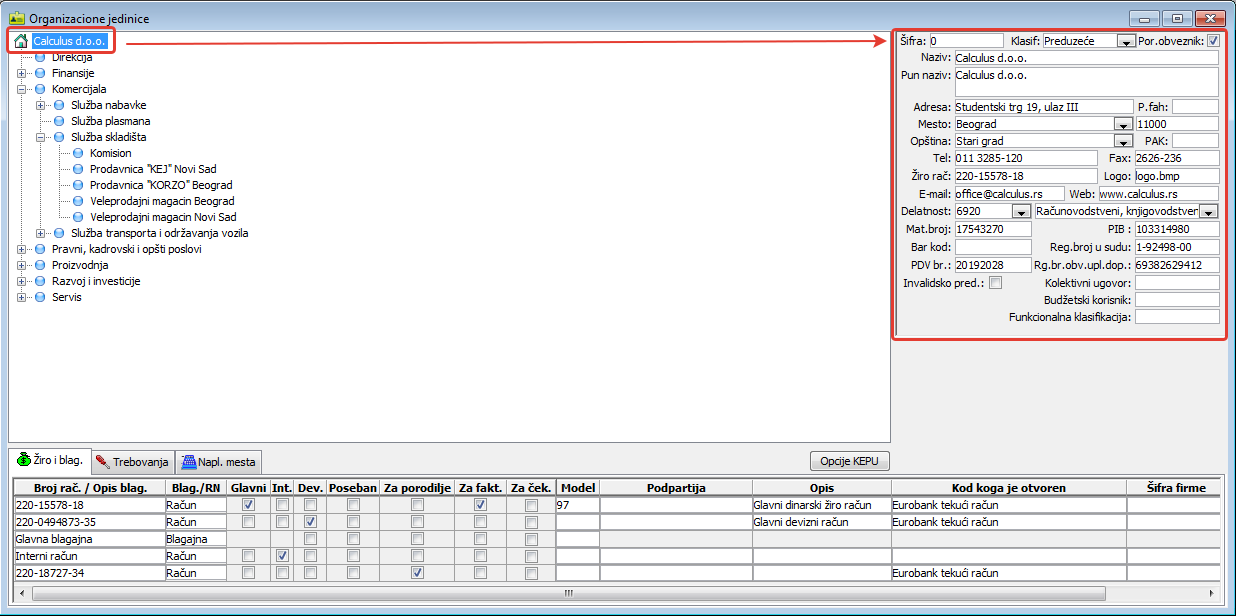Open the Klasif dropdown list
1236x616 pixels.
tap(1125, 42)
